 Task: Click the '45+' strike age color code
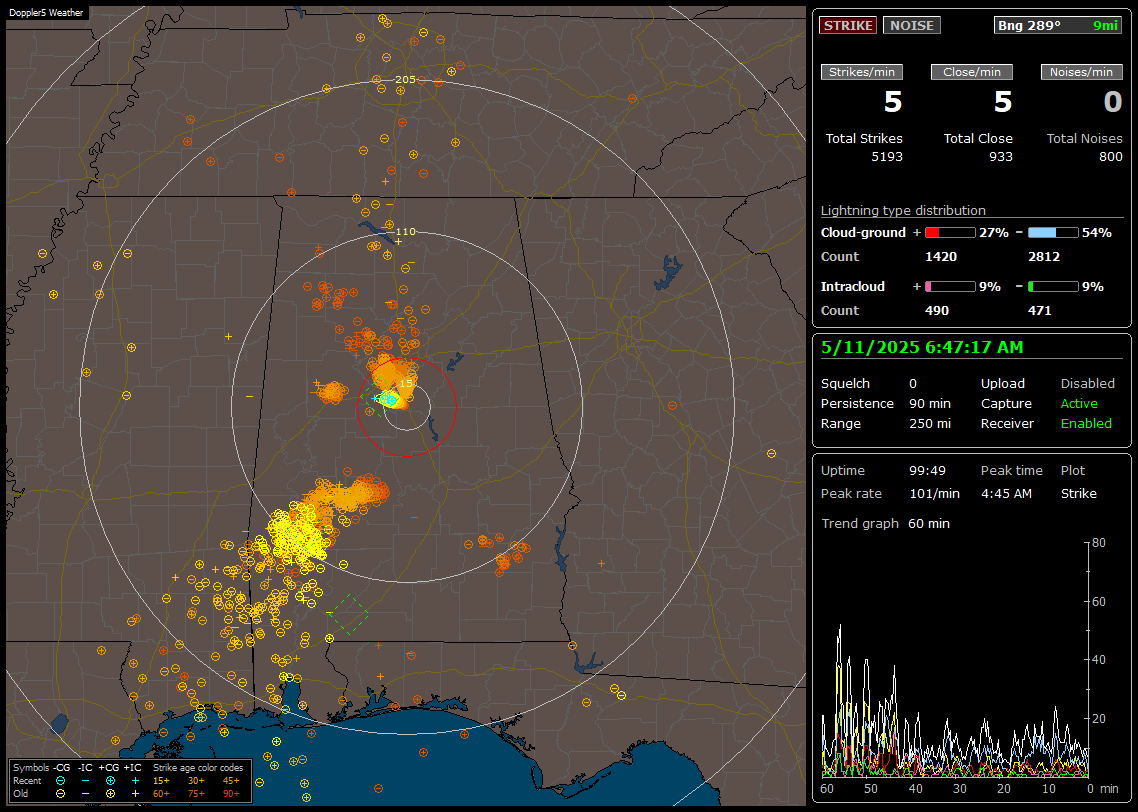tap(231, 781)
